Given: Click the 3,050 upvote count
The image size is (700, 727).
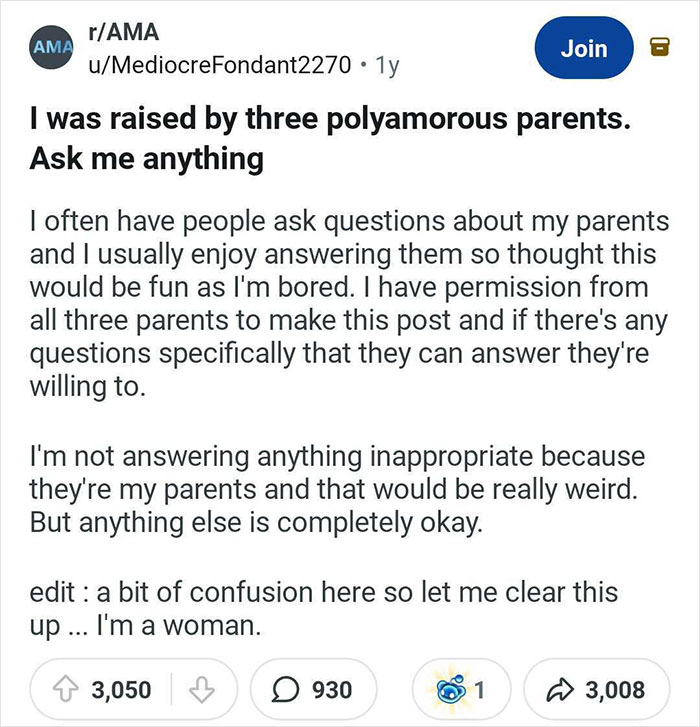Looking at the screenshot, I should click(122, 689).
